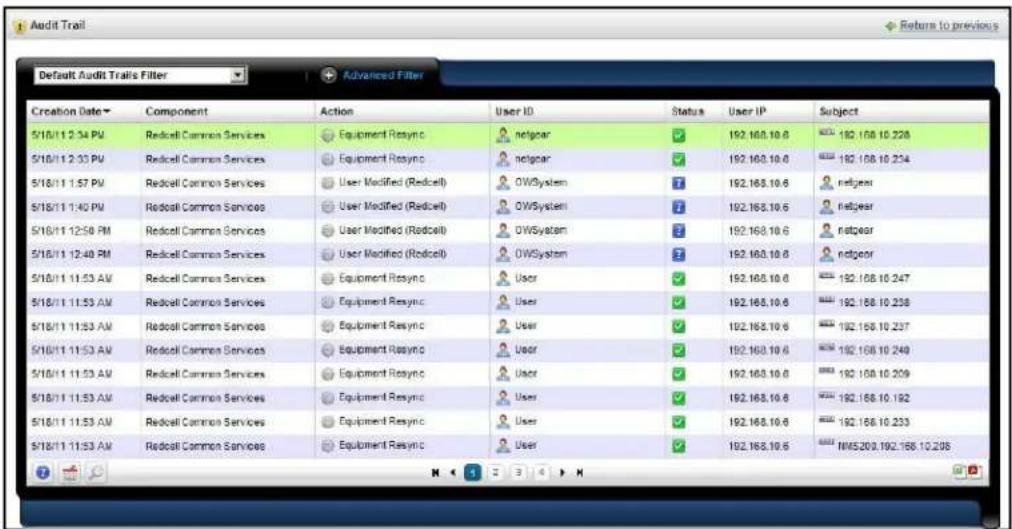1012x529 pixels.
Task: Click the blue status icon for 12:58 PM row
Action: (x=678, y=231)
